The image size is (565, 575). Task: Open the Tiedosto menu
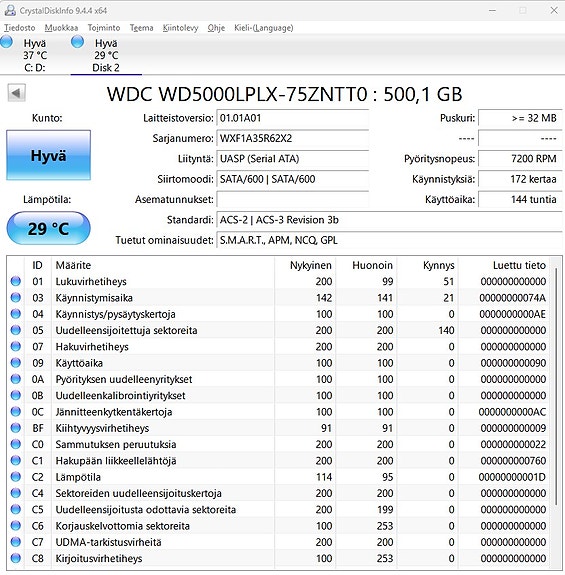[20, 28]
